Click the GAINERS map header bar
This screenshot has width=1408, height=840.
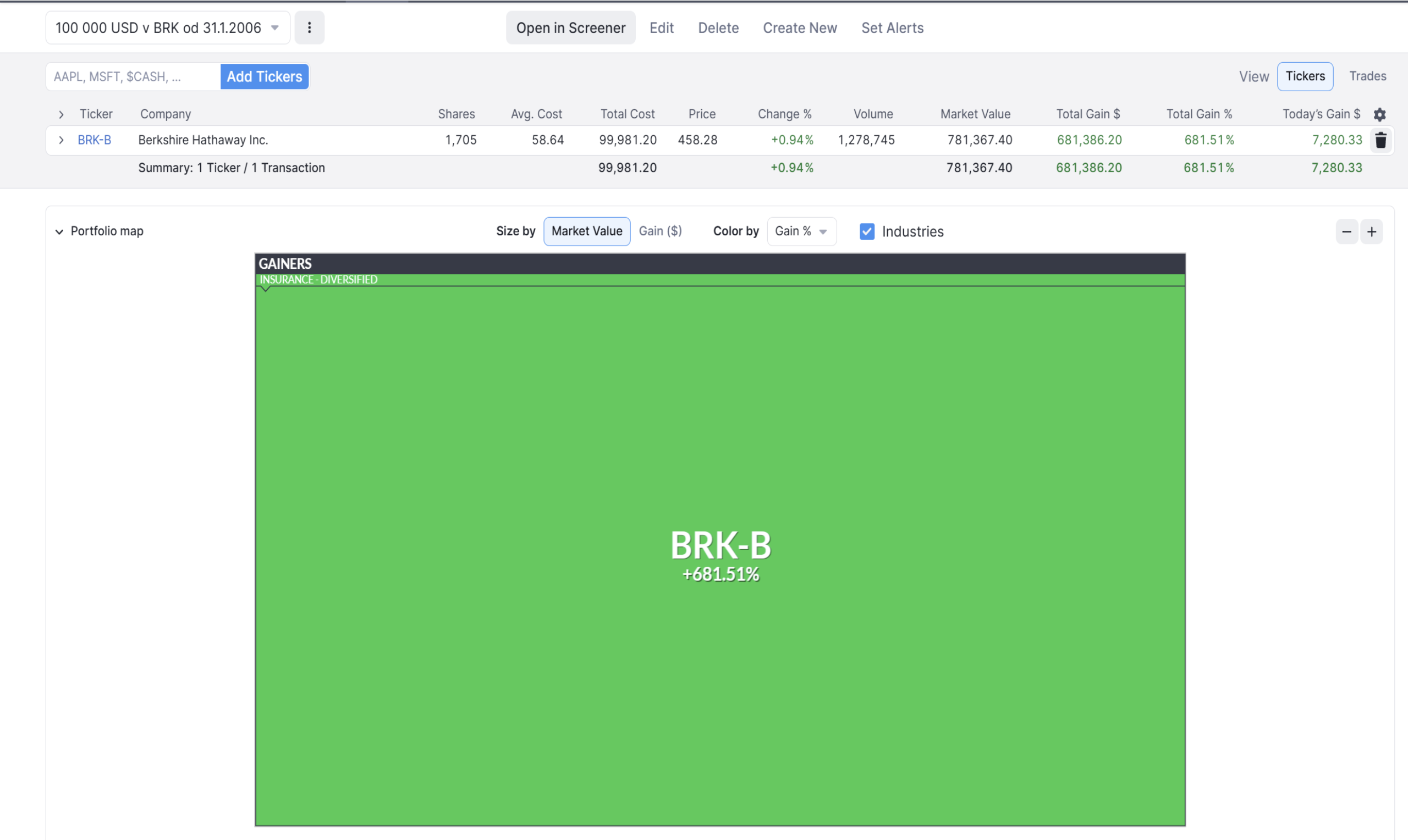pyautogui.click(x=720, y=264)
